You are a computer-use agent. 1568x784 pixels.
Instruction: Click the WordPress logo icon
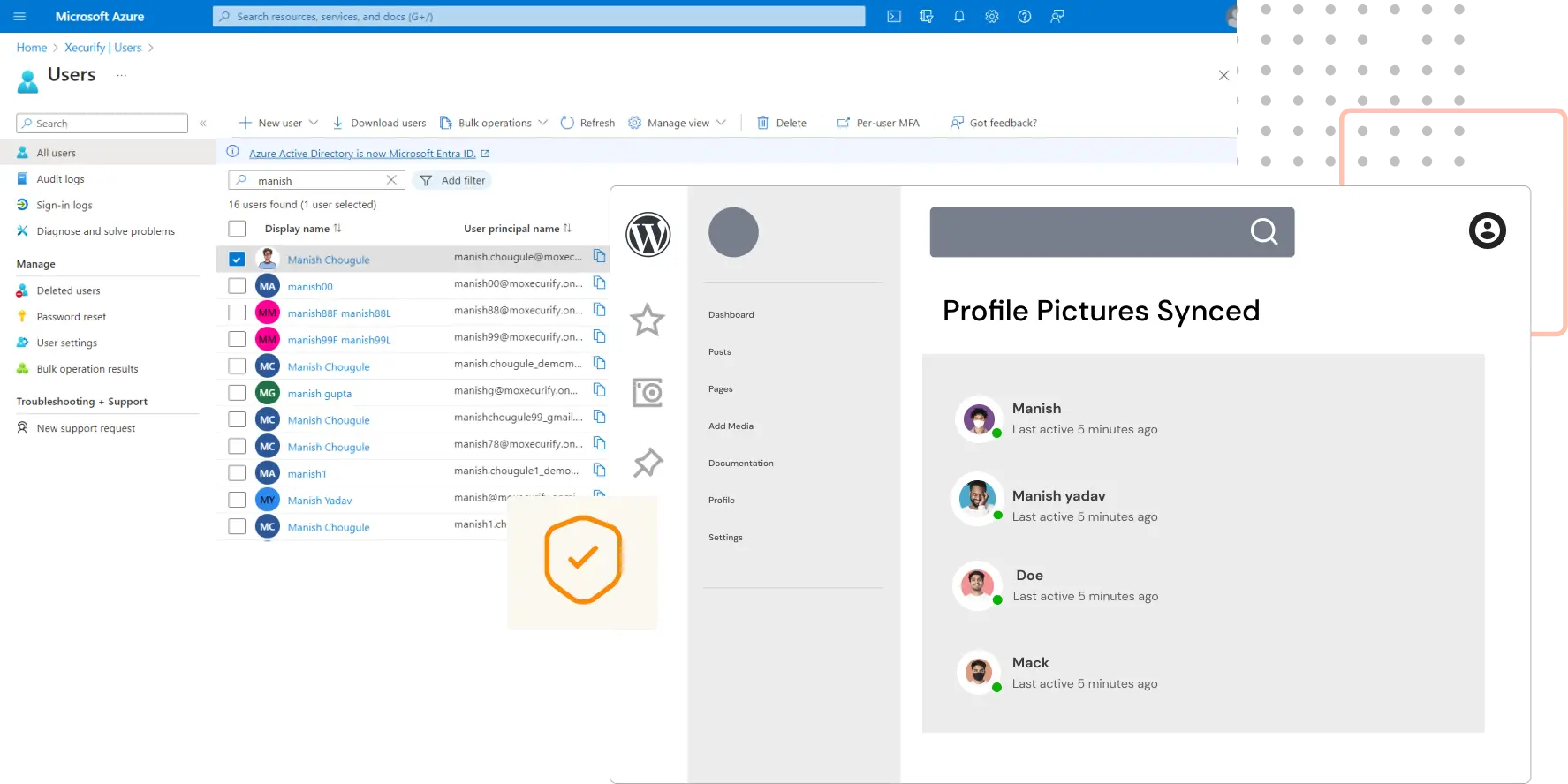(x=648, y=234)
